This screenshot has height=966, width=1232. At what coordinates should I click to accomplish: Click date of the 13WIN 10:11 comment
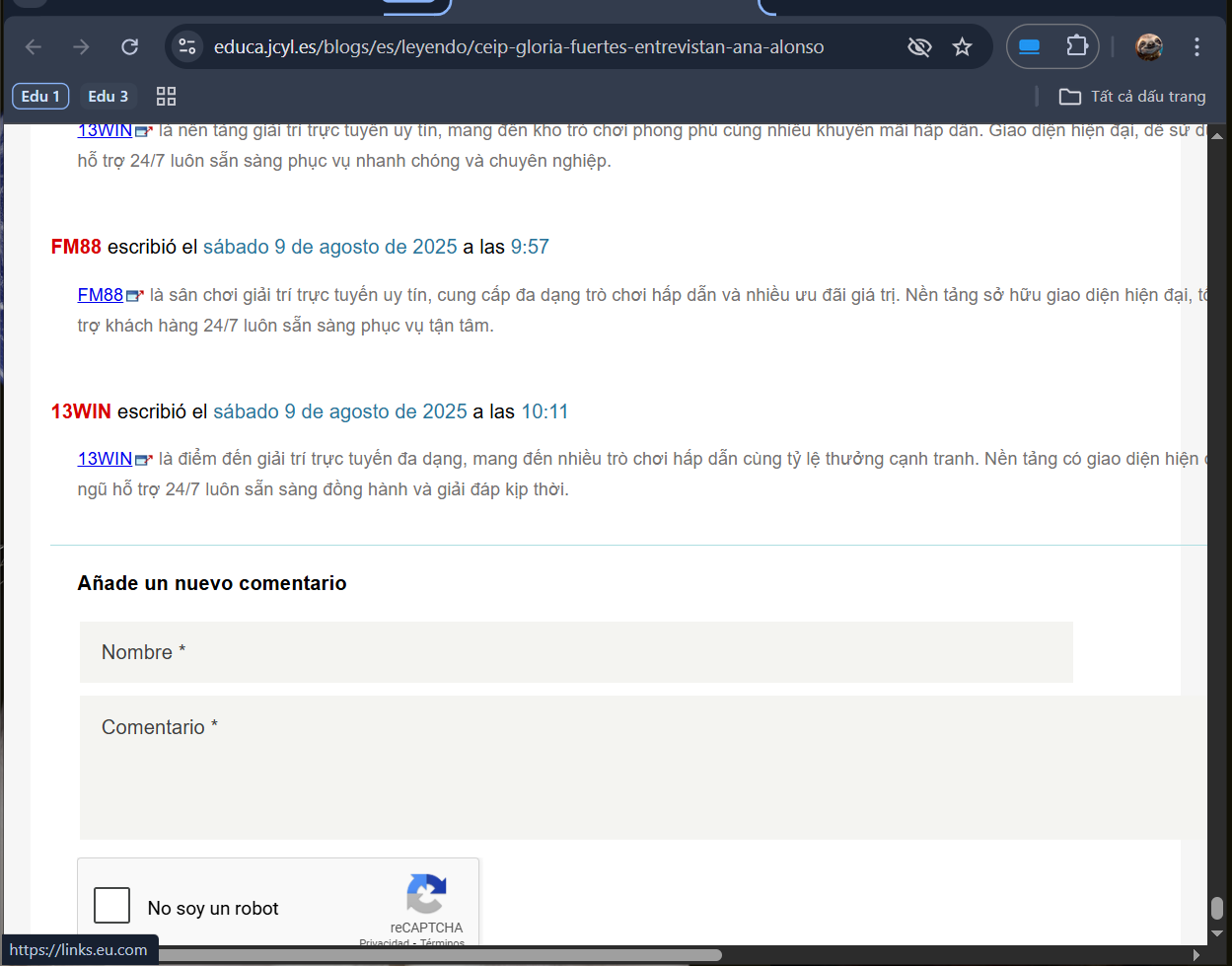[x=340, y=411]
